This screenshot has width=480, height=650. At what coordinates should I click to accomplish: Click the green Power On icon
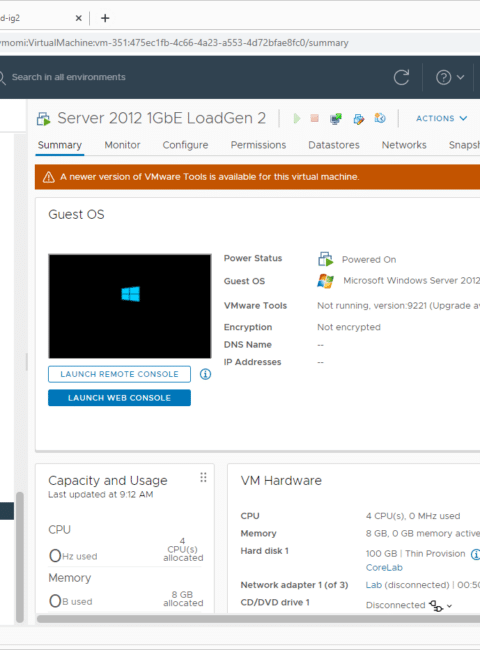(x=297, y=119)
